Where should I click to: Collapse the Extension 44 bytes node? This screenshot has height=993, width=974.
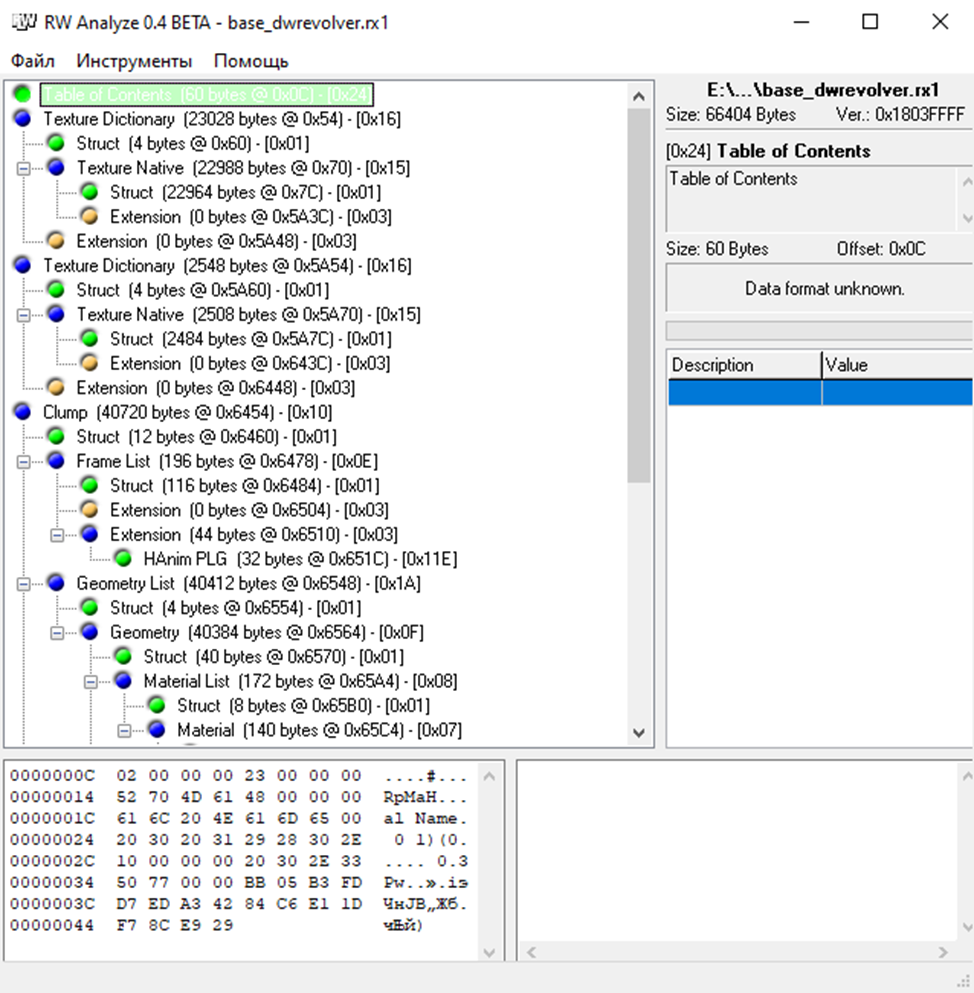tap(57, 535)
